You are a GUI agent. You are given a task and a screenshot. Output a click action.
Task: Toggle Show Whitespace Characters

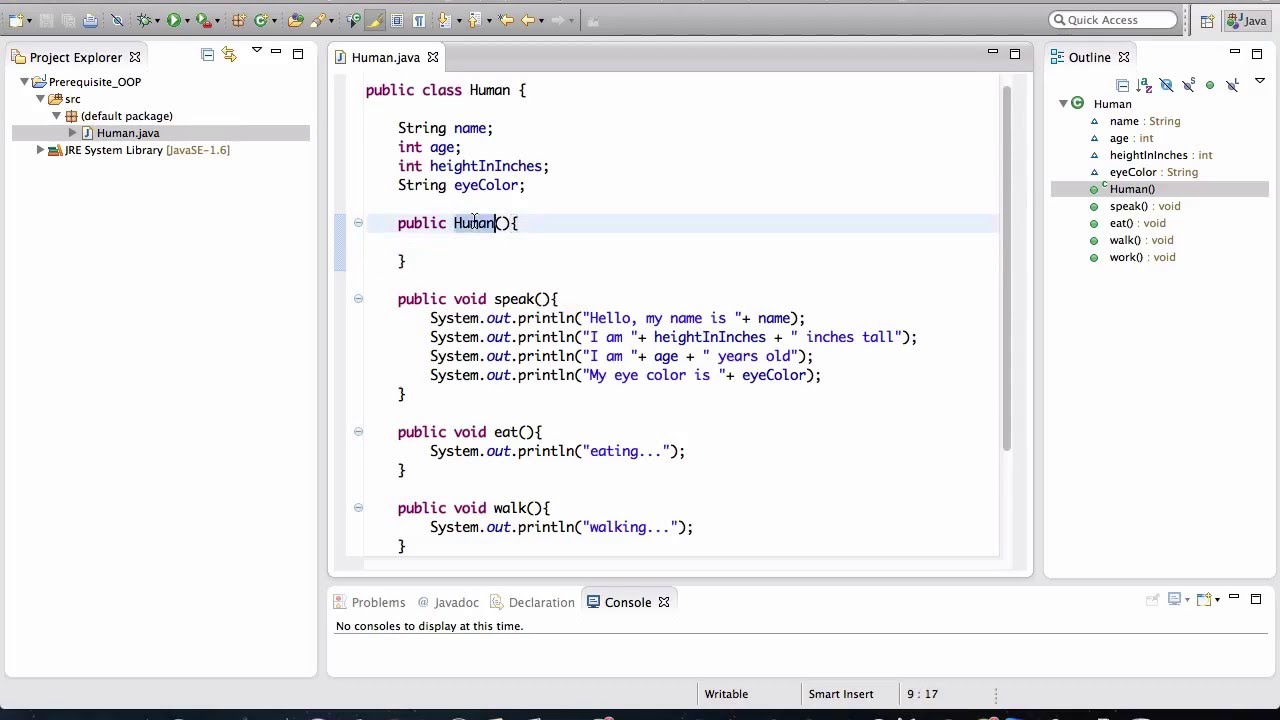[x=419, y=20]
